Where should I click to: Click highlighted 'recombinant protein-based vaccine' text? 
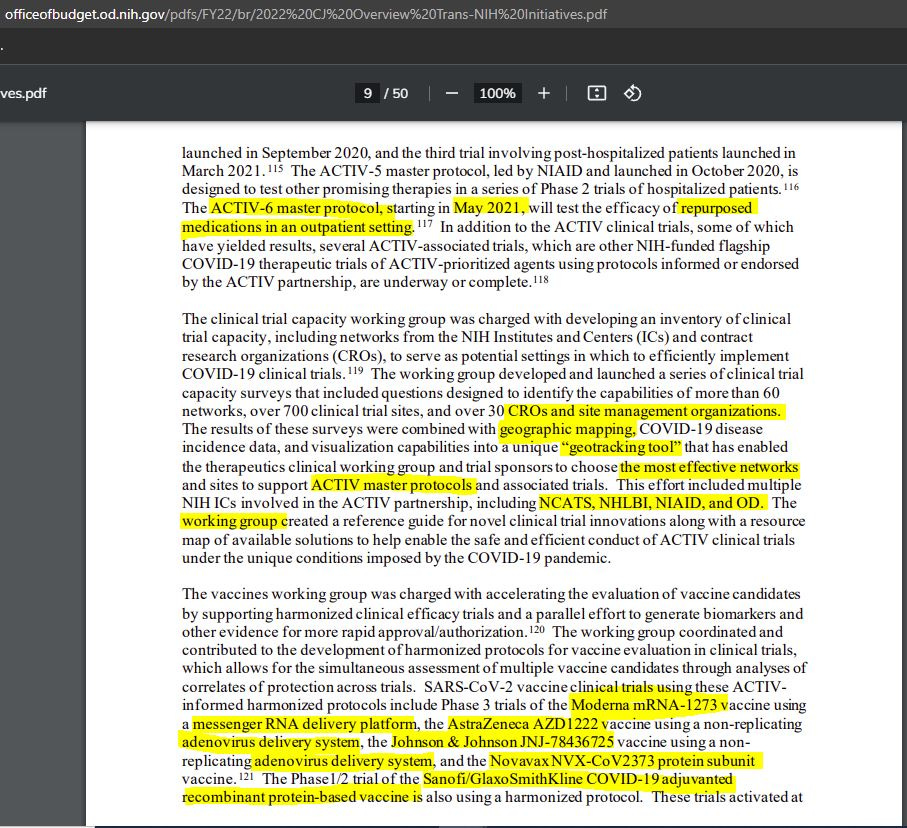click(x=296, y=797)
